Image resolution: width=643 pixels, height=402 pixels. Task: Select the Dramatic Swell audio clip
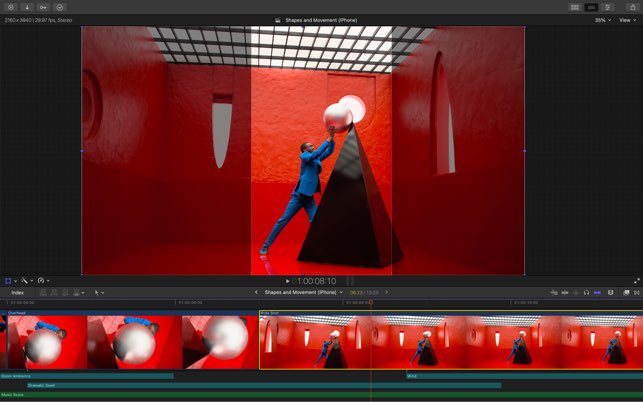(x=264, y=385)
